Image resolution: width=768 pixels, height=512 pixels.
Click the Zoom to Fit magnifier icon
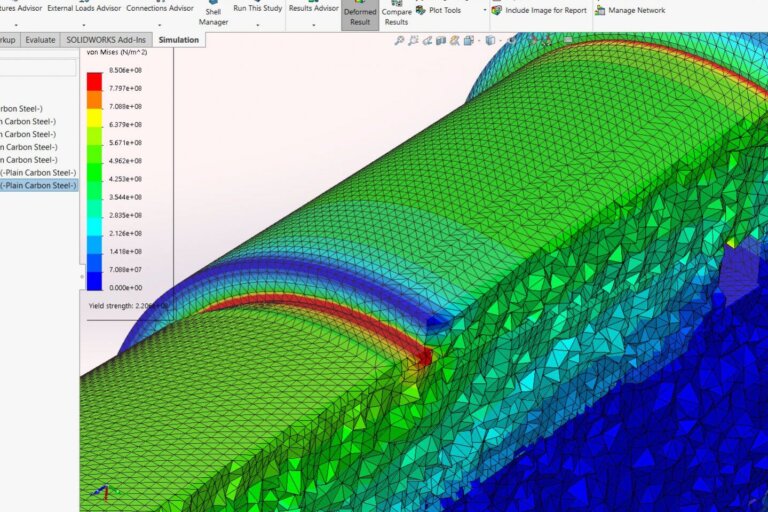coord(399,41)
